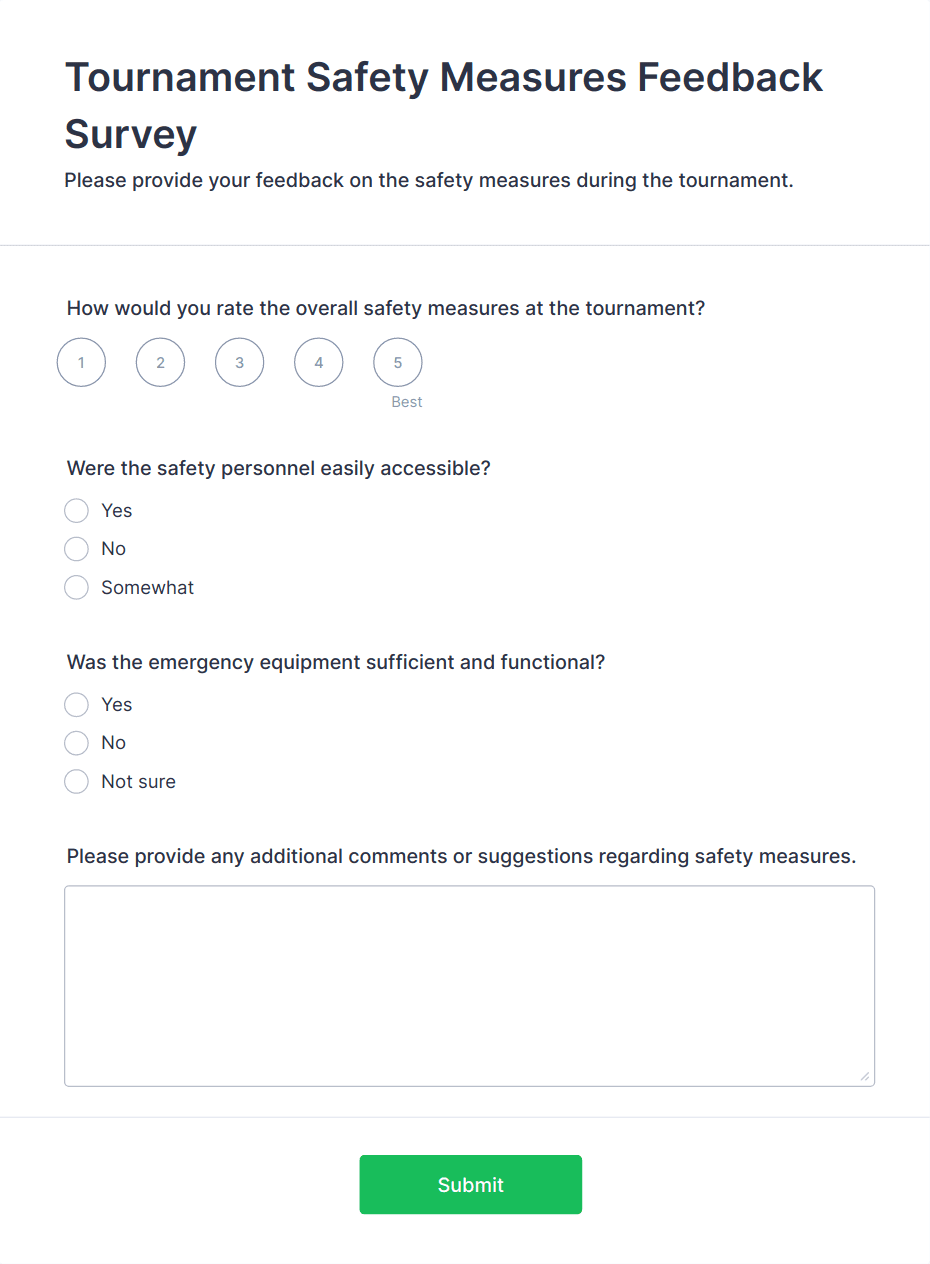Submit the safety feedback survey

tap(470, 1185)
